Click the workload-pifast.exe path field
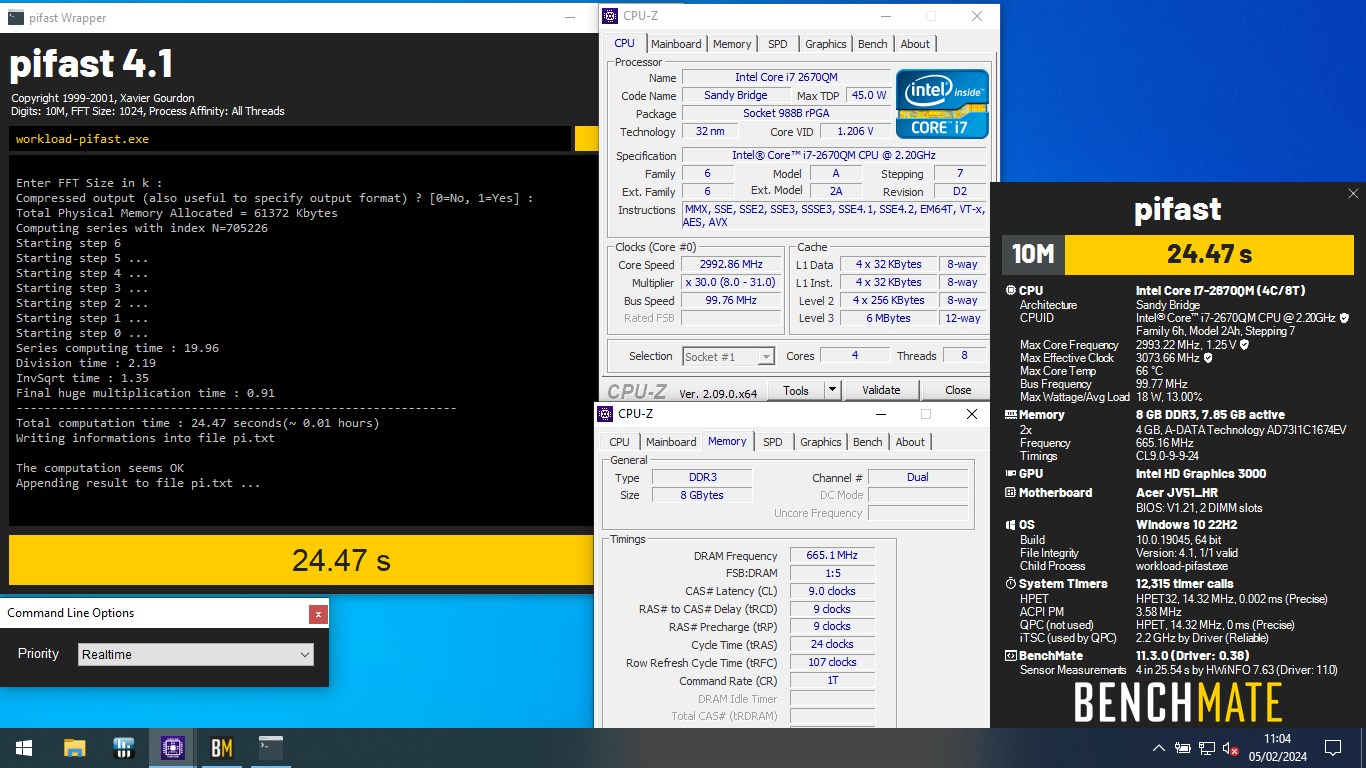This screenshot has height=768, width=1366. coord(290,139)
